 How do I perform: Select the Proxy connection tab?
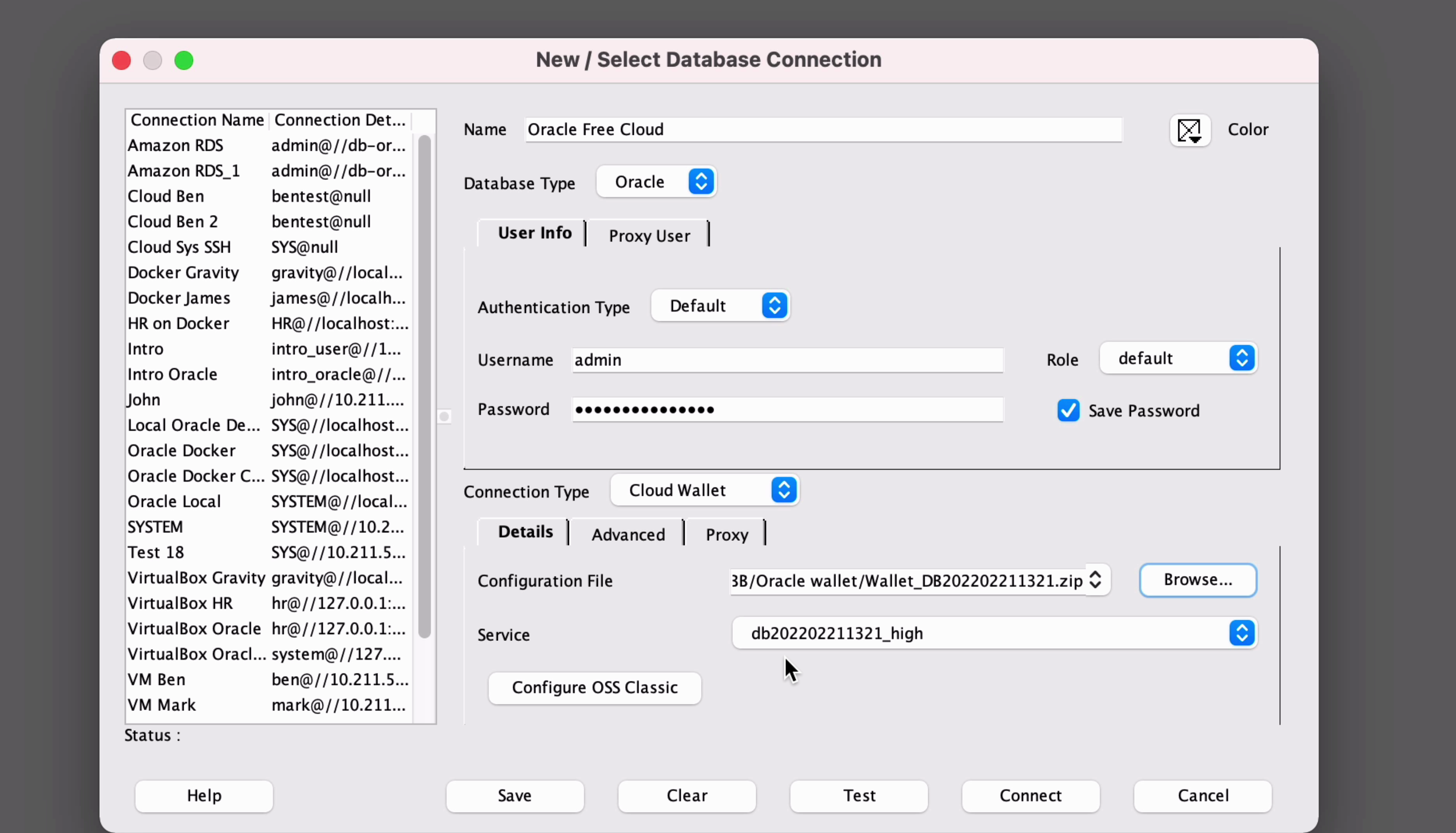click(x=726, y=534)
